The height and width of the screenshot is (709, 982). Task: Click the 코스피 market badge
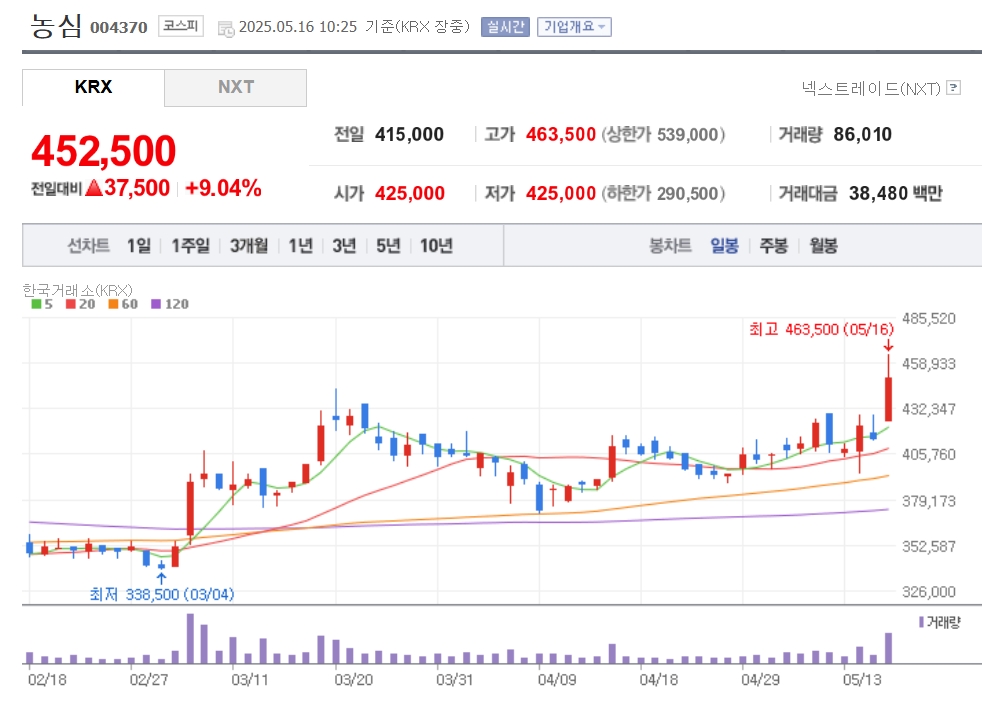[x=180, y=26]
